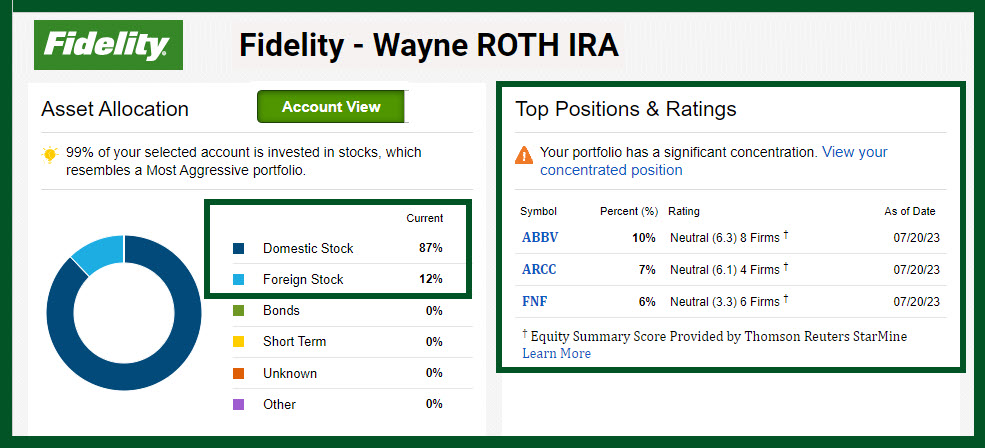Open the ABBV stock symbol link
The image size is (985, 448).
point(540,238)
